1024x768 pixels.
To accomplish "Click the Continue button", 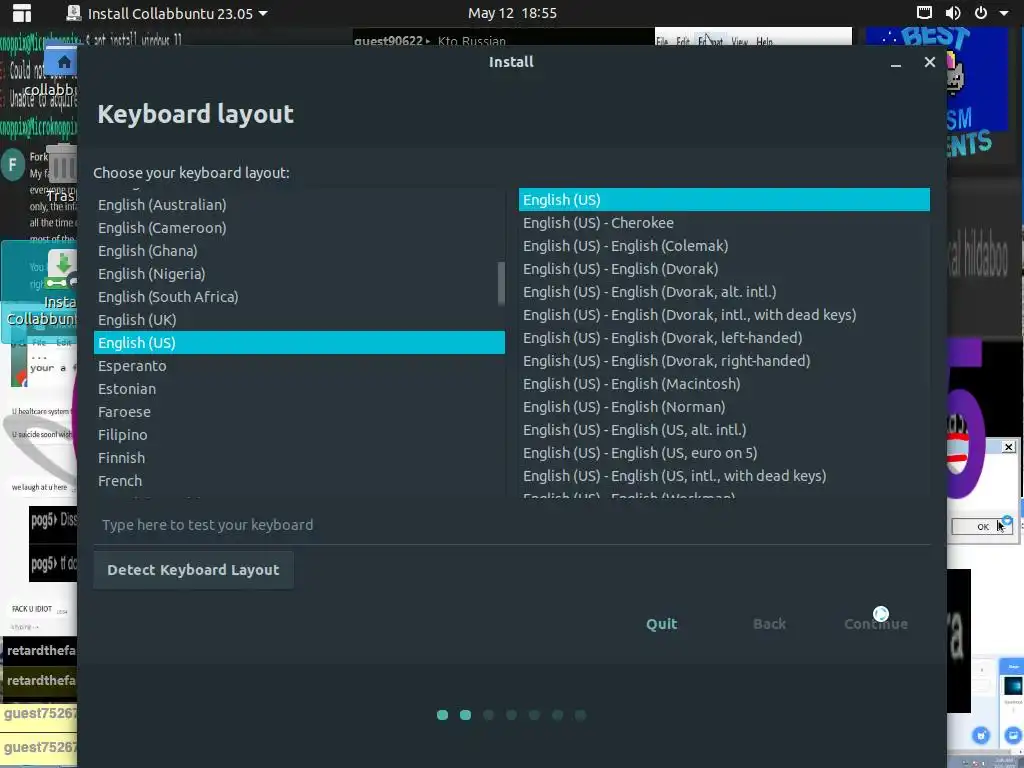I will coord(876,624).
